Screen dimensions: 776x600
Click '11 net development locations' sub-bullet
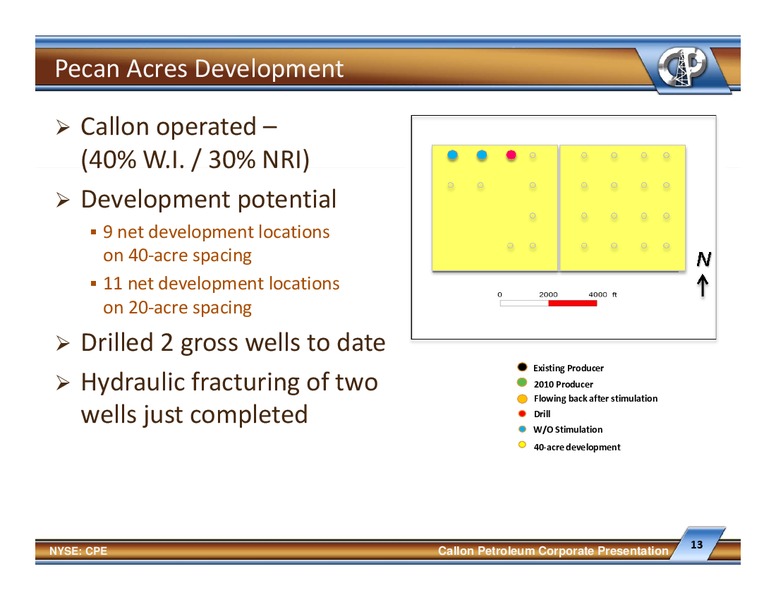(221, 283)
